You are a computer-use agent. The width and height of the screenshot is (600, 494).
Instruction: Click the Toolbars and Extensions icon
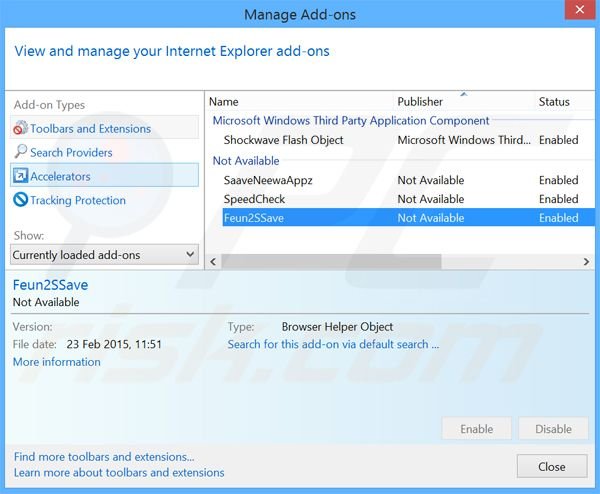(20, 129)
